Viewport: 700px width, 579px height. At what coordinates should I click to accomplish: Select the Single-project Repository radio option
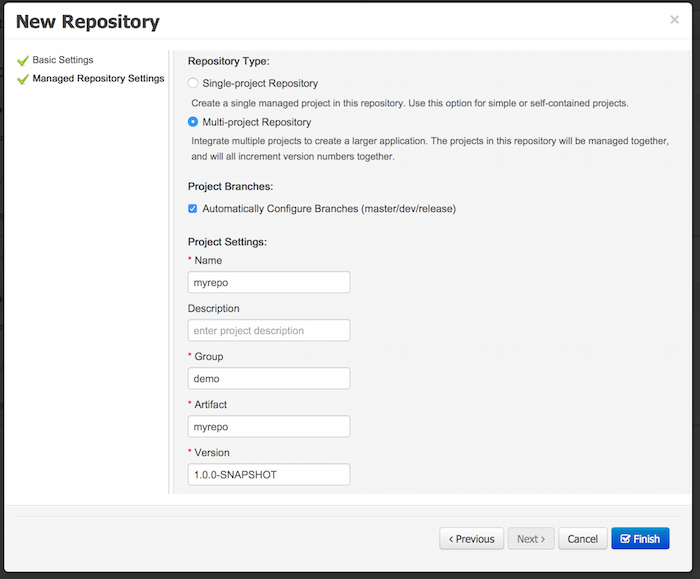[193, 84]
